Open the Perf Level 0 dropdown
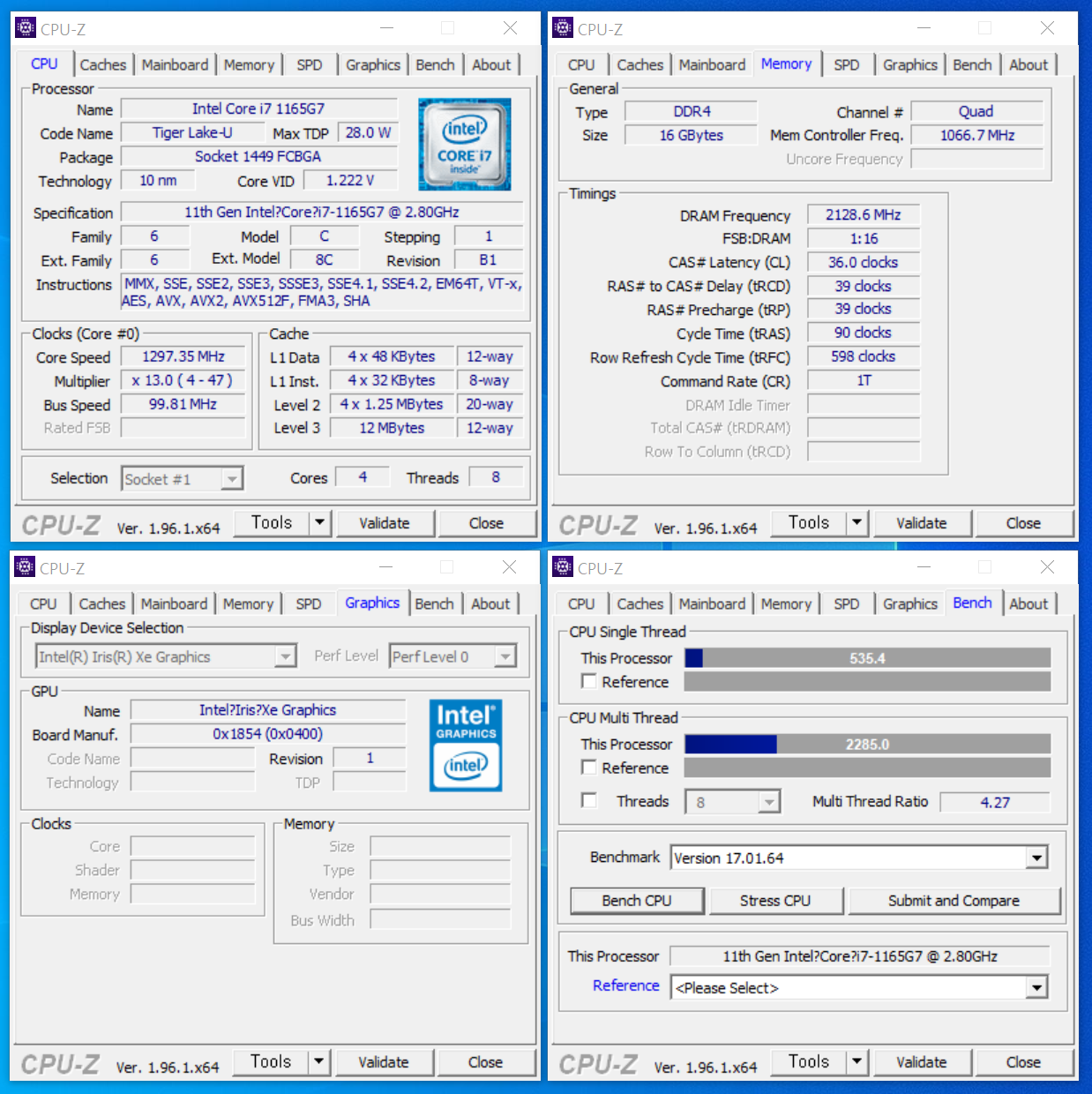This screenshot has height=1094, width=1092. coord(505,656)
